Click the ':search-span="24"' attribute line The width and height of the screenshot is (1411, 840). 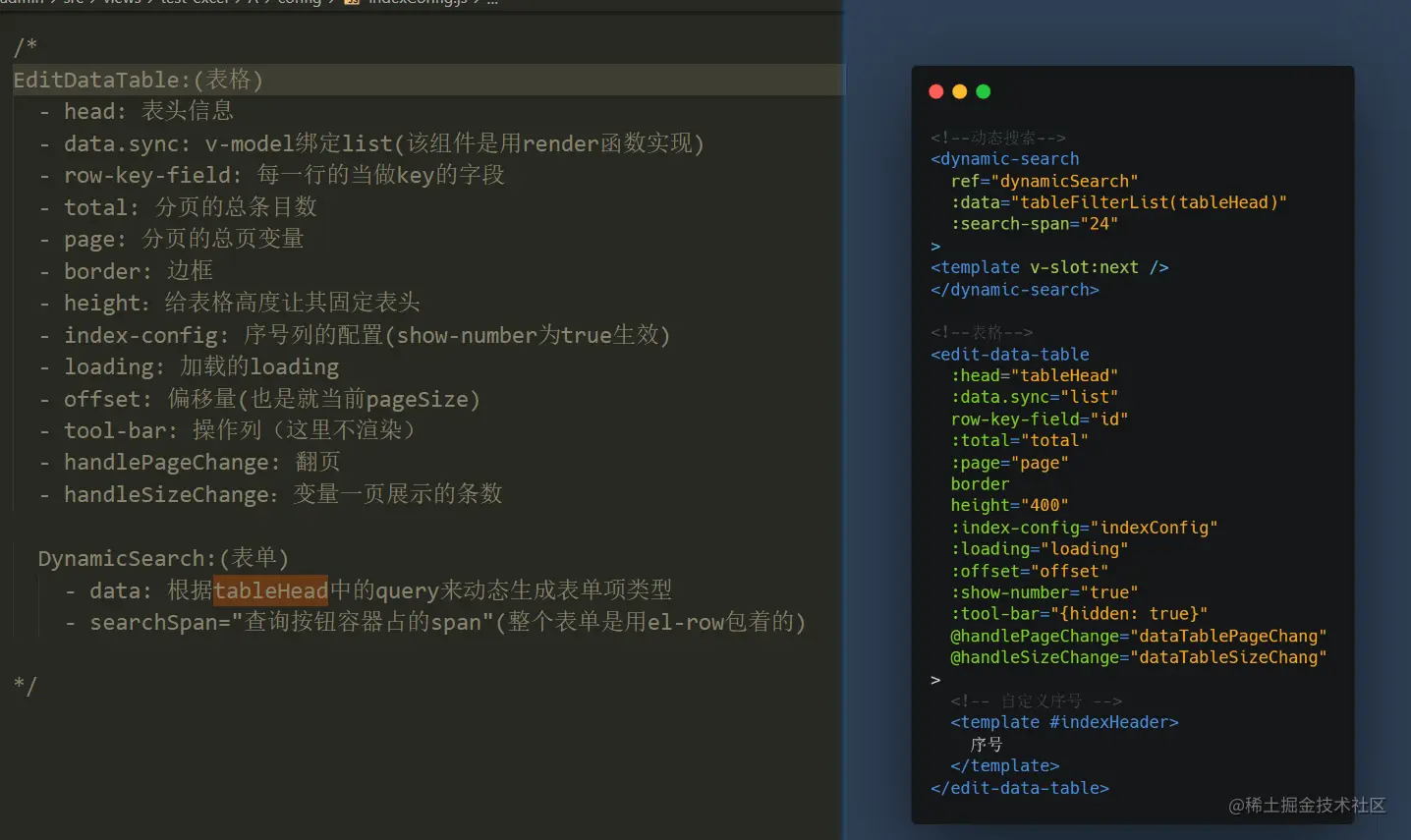click(1035, 224)
